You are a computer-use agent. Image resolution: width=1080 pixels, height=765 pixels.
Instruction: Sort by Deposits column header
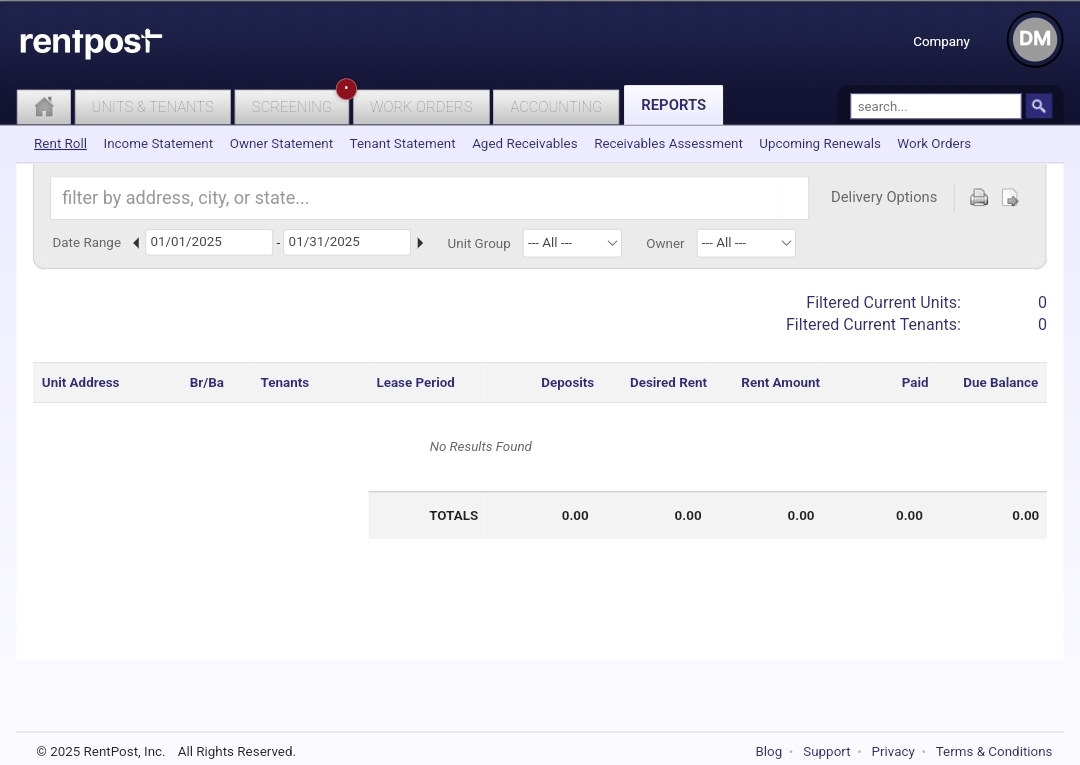point(567,383)
